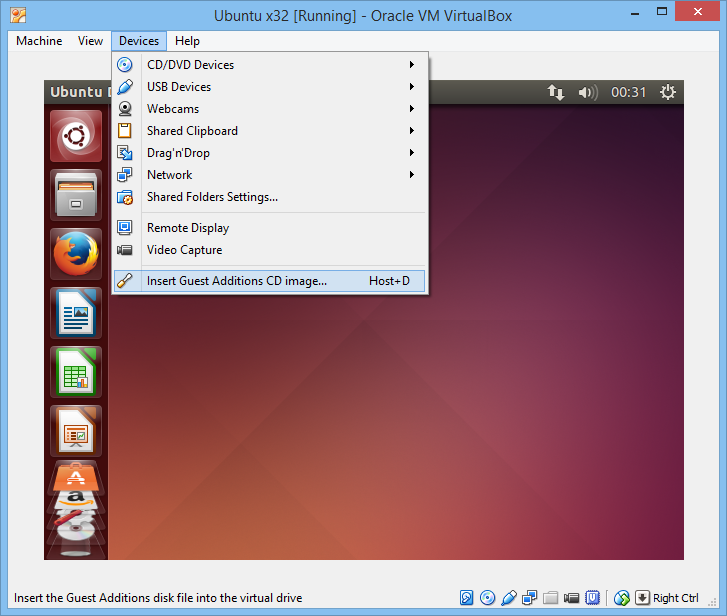Select Video Capture menu entry

click(x=269, y=250)
